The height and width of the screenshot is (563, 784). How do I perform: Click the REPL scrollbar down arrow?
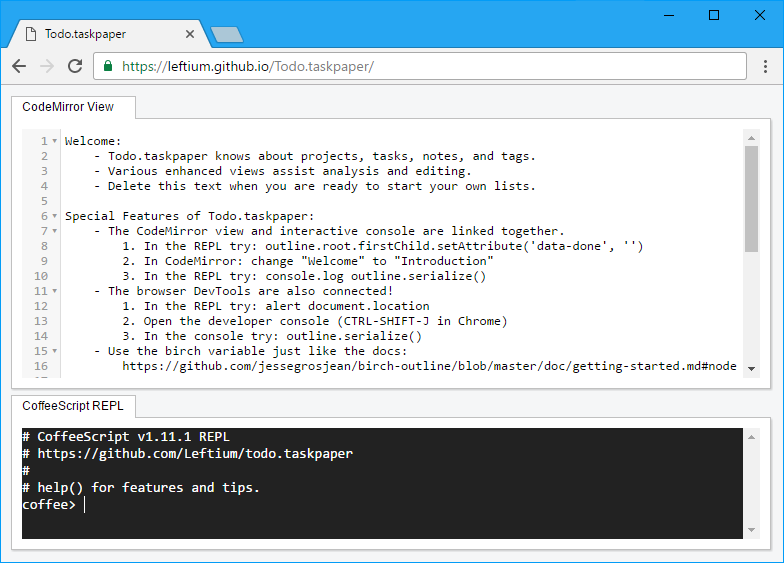(x=751, y=530)
